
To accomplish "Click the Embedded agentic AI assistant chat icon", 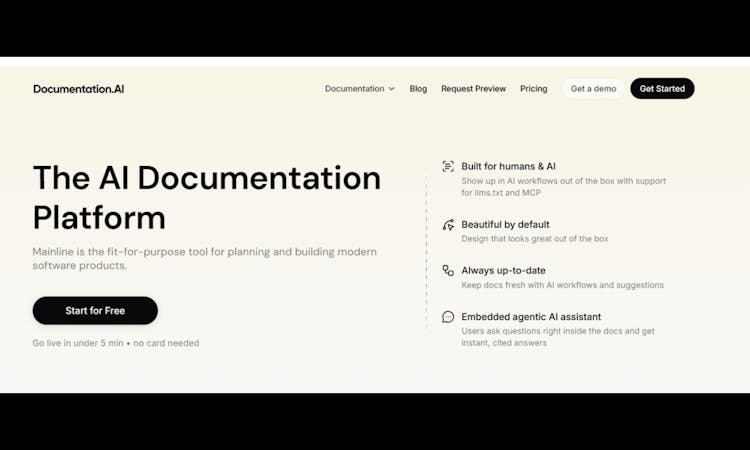I will tap(448, 317).
